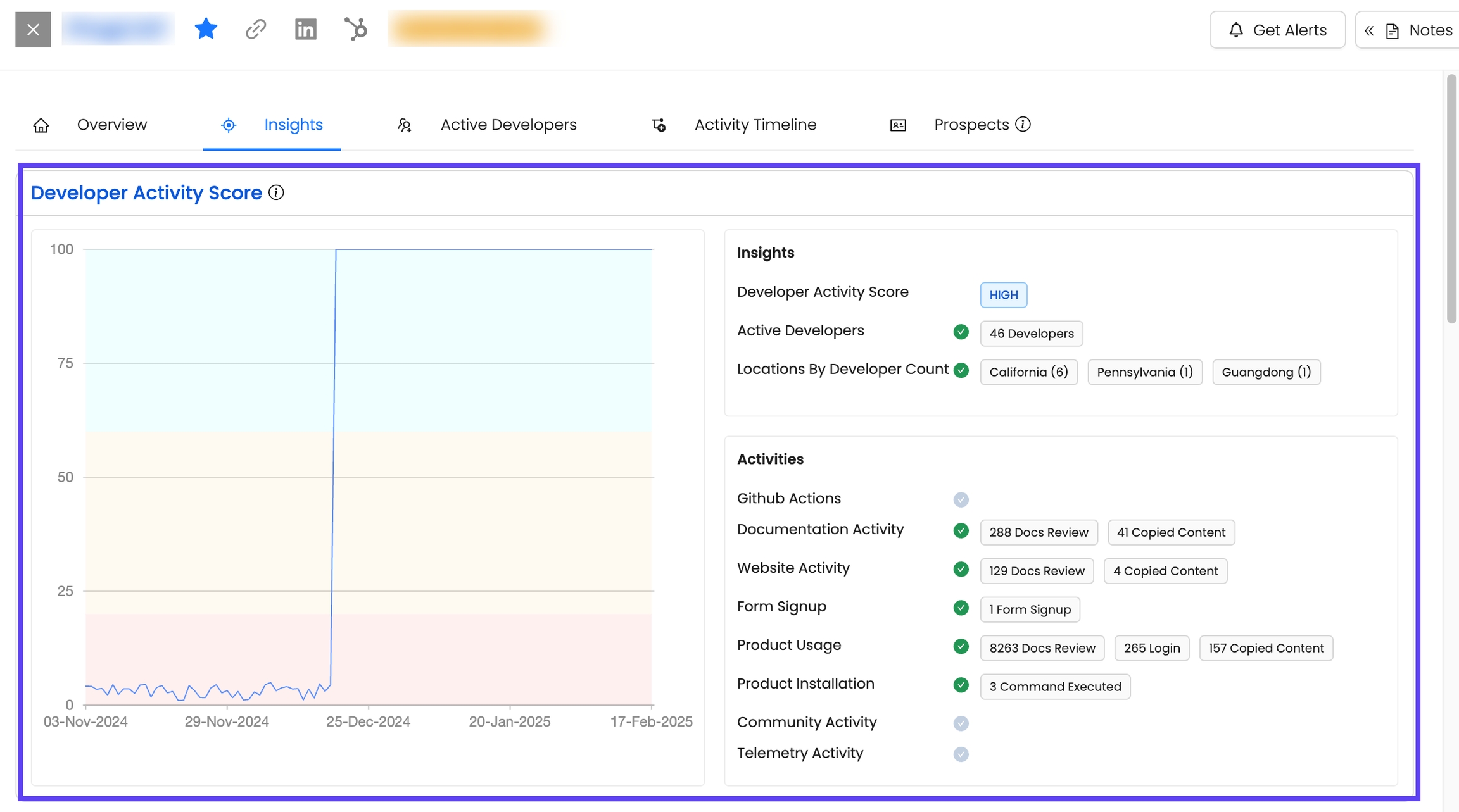The width and height of the screenshot is (1459, 812).
Task: Click the Overview home icon
Action: click(41, 125)
